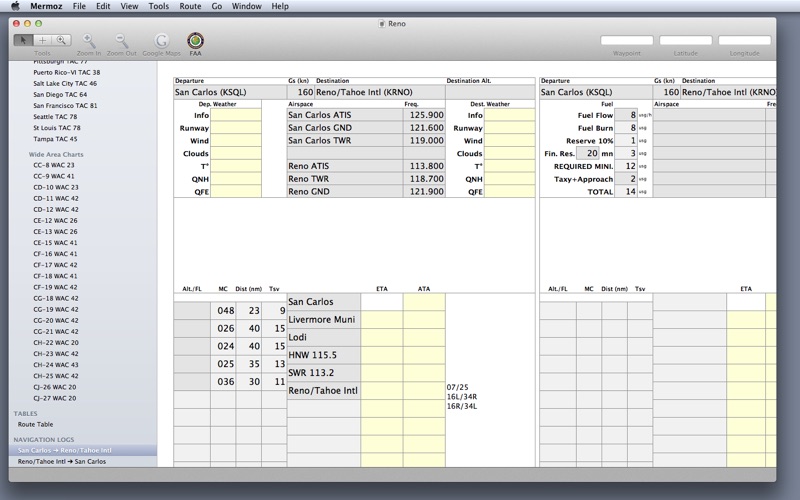Viewport: 800px width, 500px height.
Task: Click the Zoom Out toolbar icon
Action: pos(121,41)
